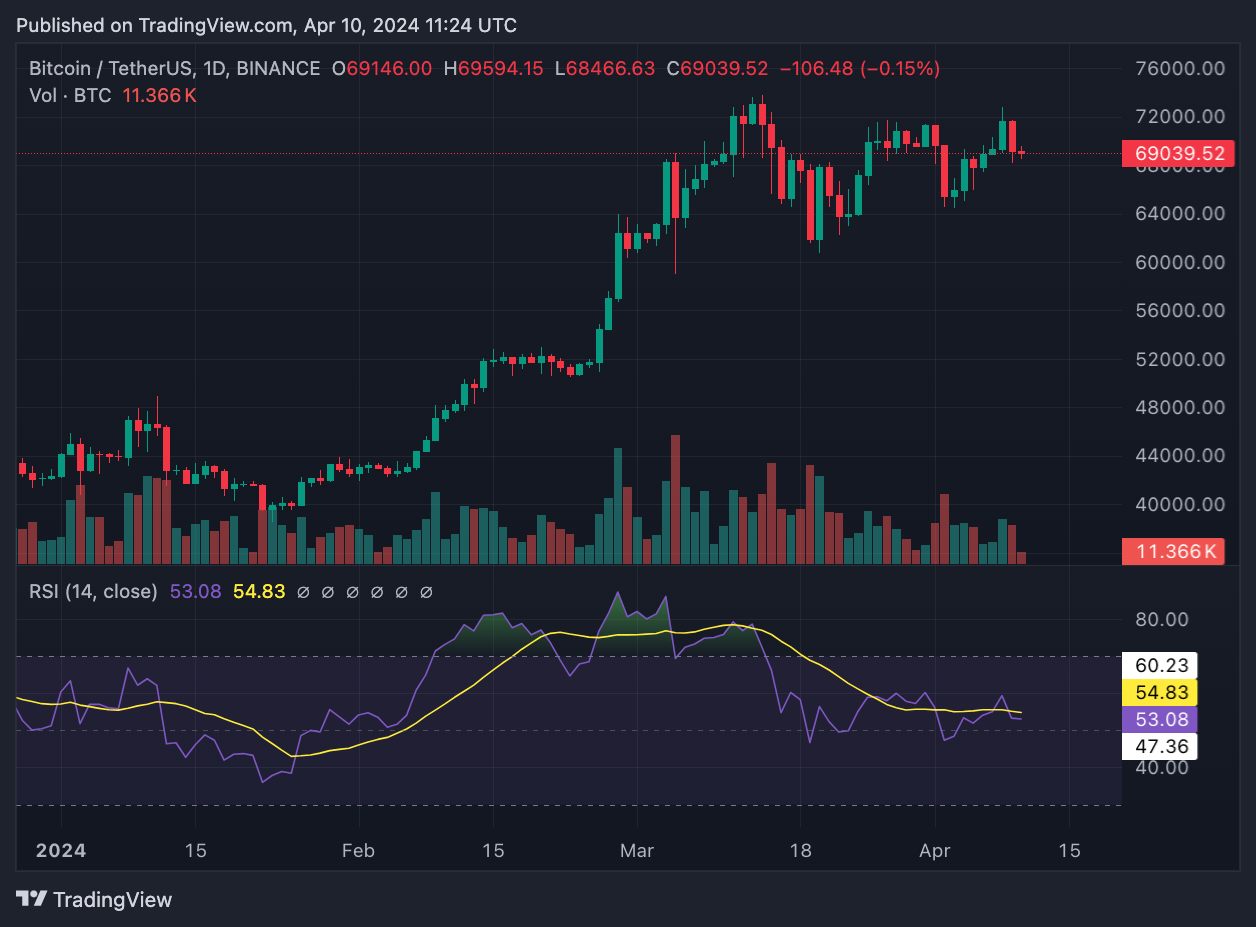
Task: Click the 60000.00 price axis label
Action: point(1179,262)
